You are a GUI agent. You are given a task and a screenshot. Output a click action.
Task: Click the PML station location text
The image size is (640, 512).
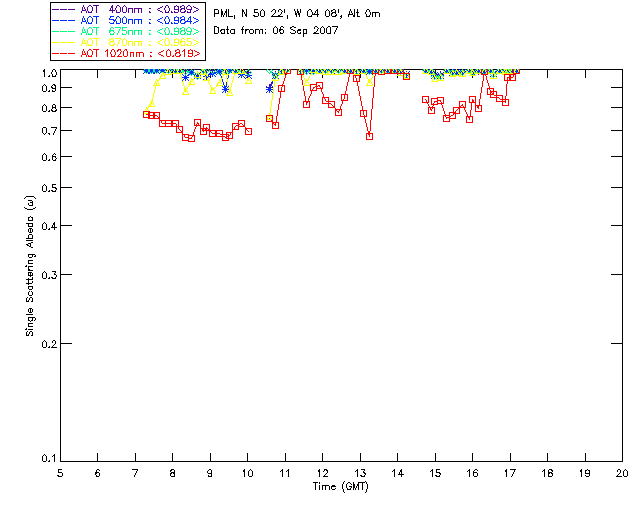pos(297,14)
